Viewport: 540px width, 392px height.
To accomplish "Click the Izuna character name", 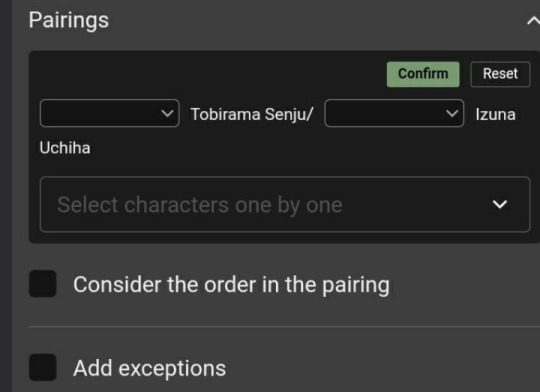I will click(496, 114).
